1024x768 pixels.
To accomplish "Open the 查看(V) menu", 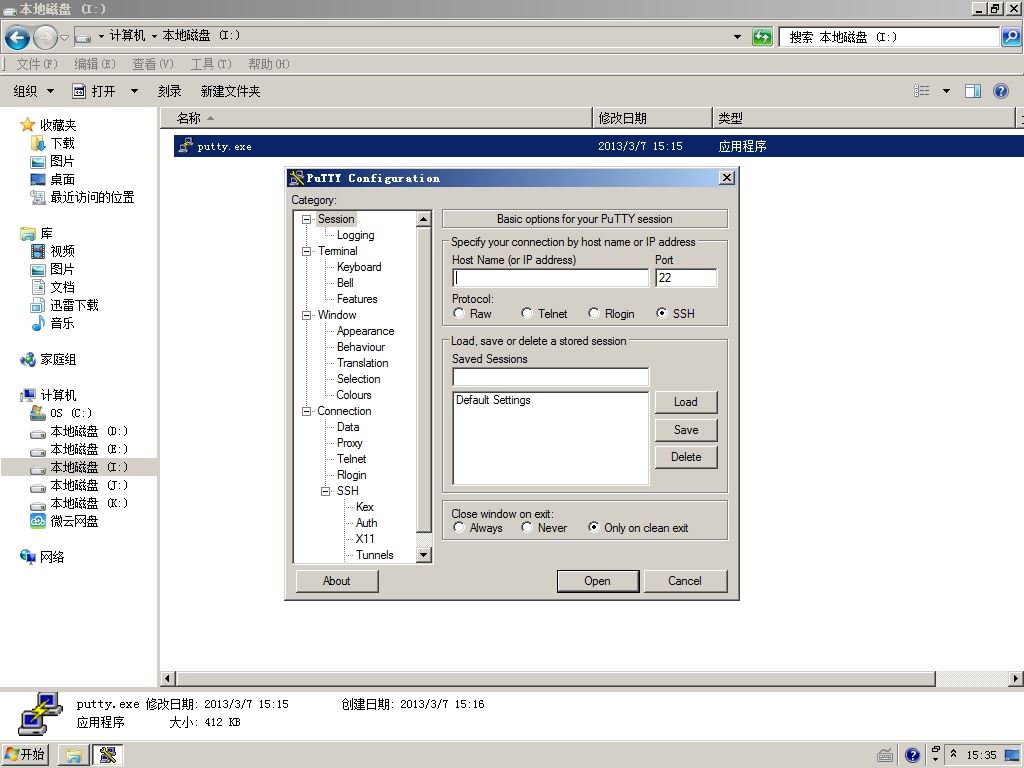I will 153,64.
